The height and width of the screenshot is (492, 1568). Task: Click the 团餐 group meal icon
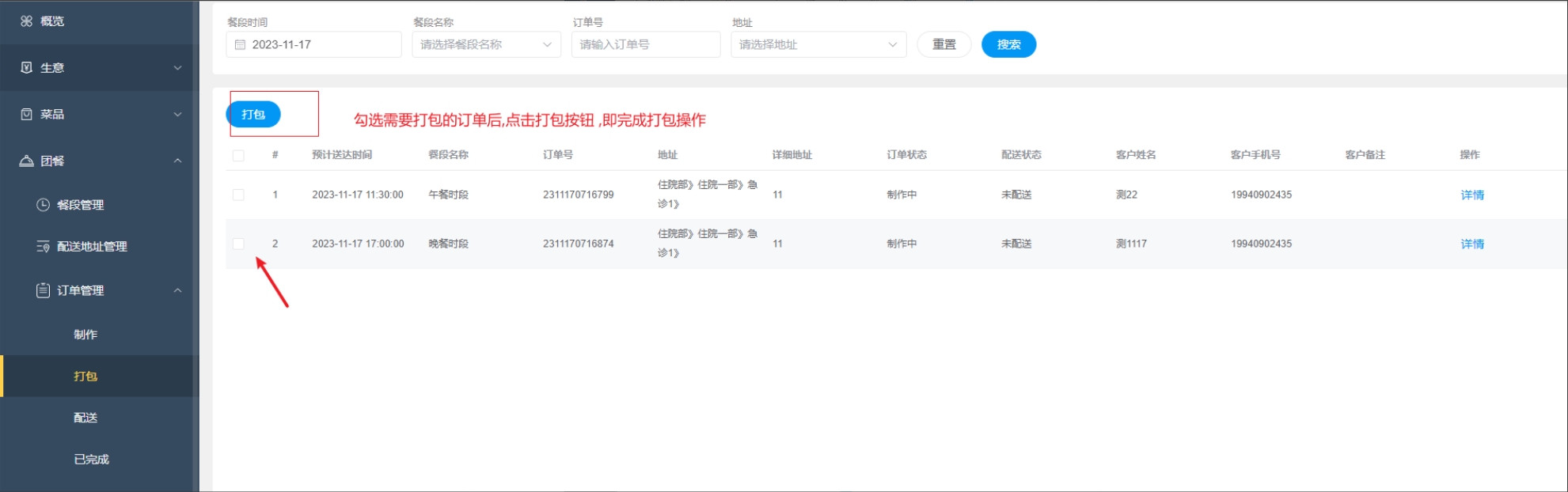tap(26, 161)
